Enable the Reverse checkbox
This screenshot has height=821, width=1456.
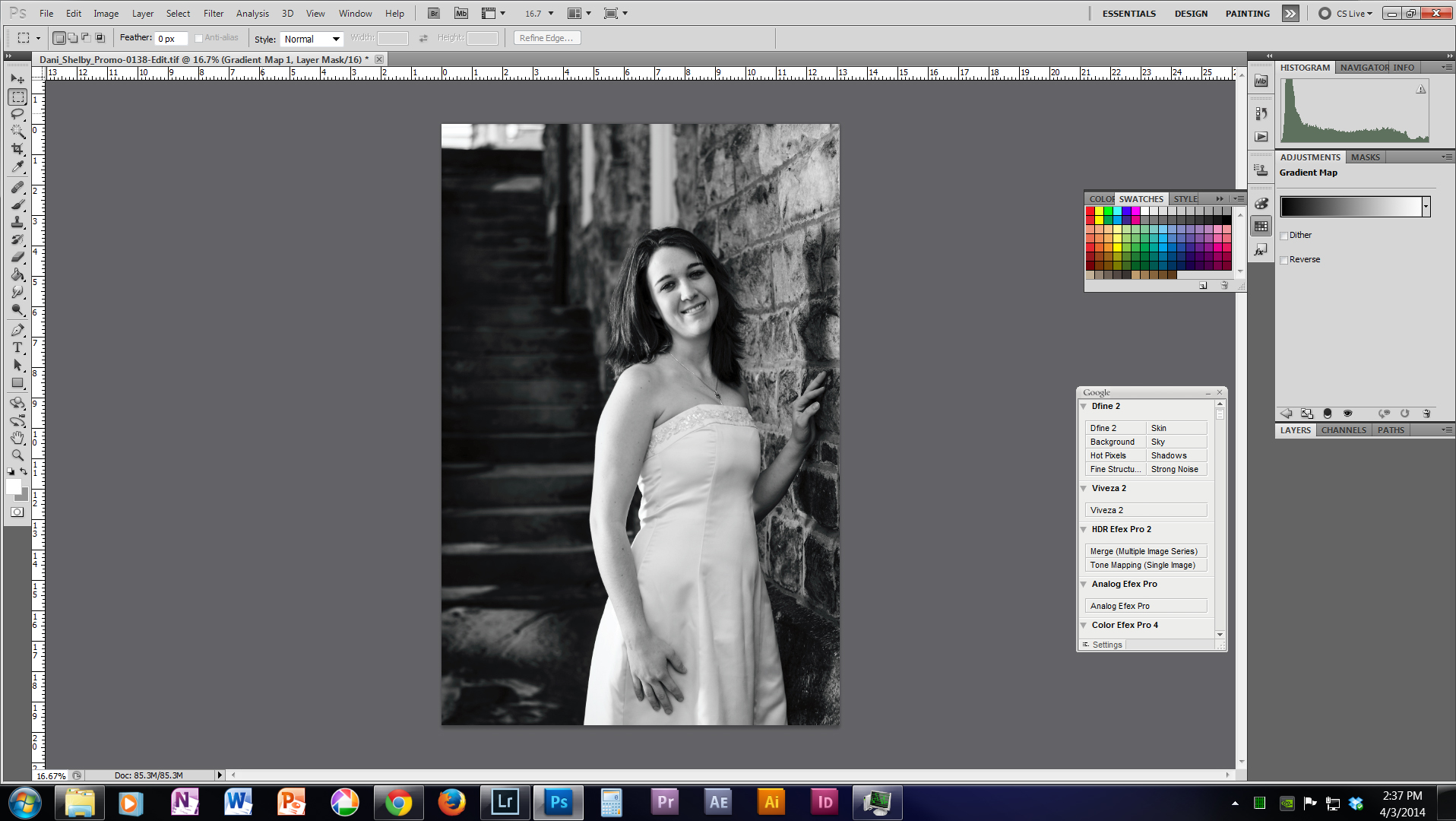click(x=1284, y=260)
